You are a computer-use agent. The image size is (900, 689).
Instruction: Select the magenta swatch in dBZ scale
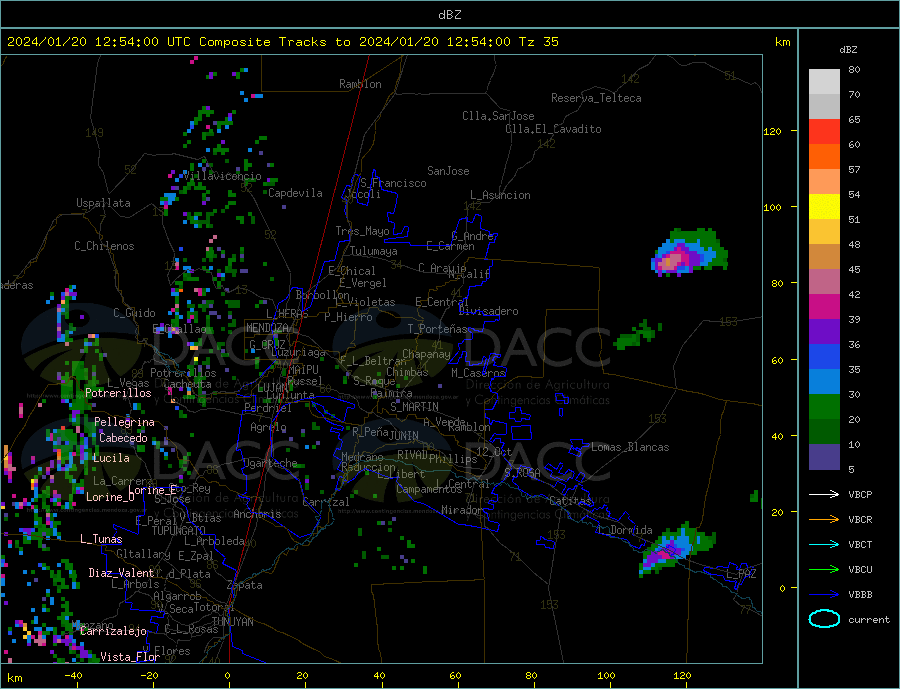824,307
